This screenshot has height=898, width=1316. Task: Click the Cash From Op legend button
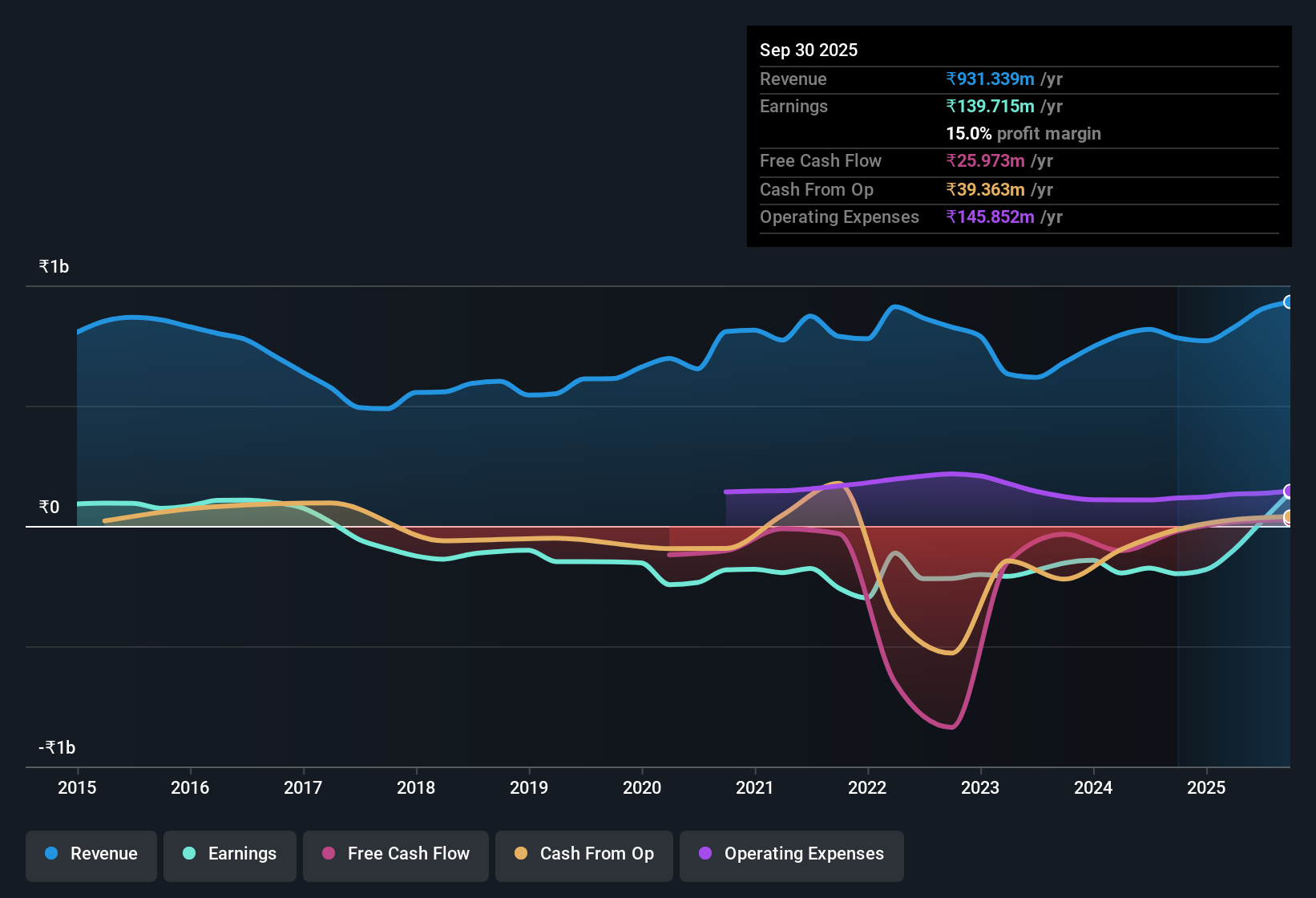[583, 854]
